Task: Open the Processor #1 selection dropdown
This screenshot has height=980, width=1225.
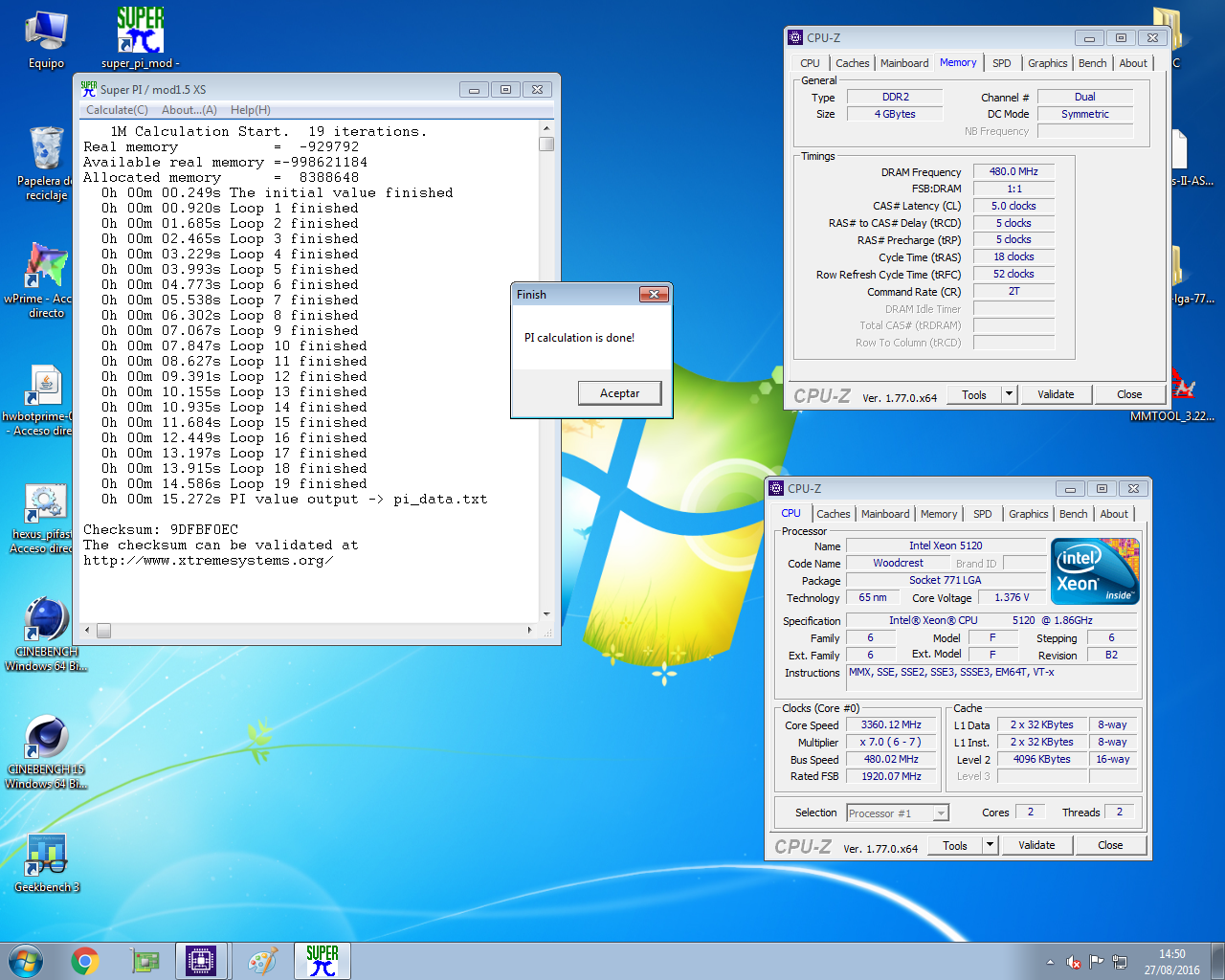Action: pyautogui.click(x=898, y=813)
